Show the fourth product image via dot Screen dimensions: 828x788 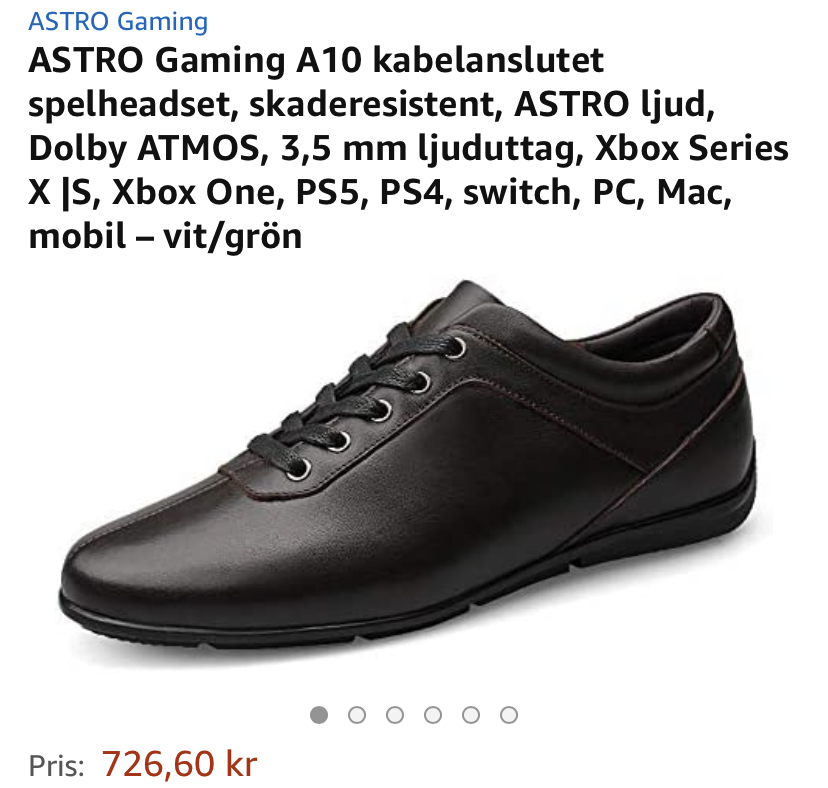(x=433, y=715)
